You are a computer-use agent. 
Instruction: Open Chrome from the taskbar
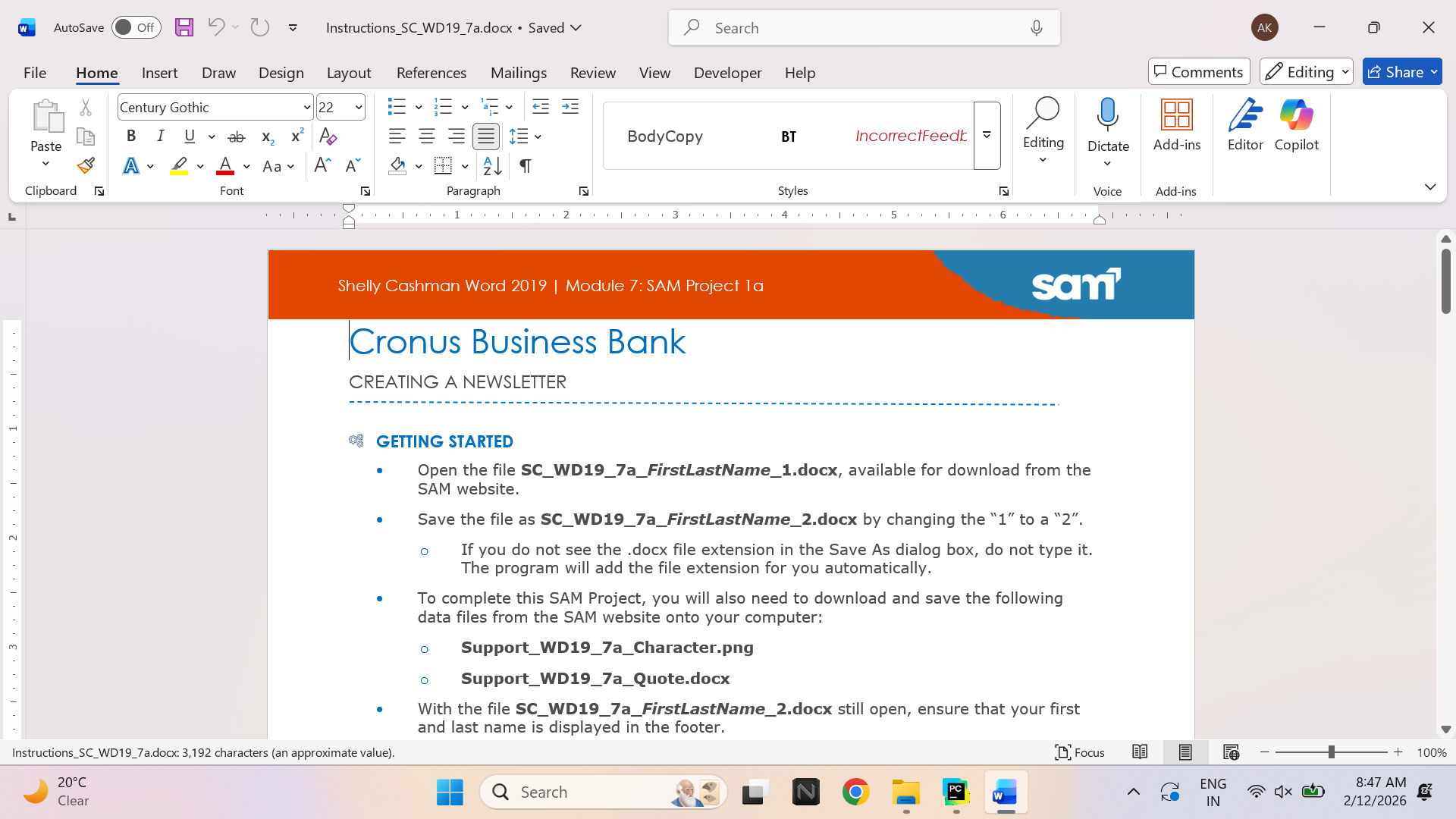pos(855,792)
